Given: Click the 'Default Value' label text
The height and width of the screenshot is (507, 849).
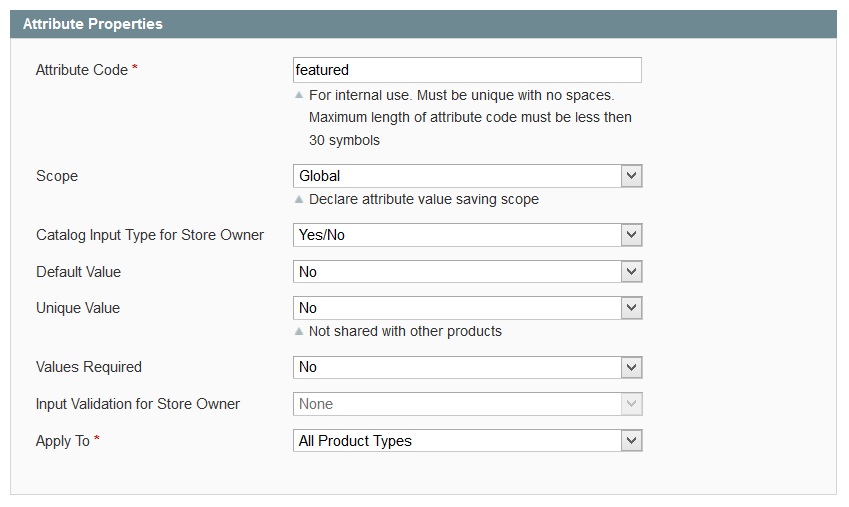Looking at the screenshot, I should click(78, 272).
